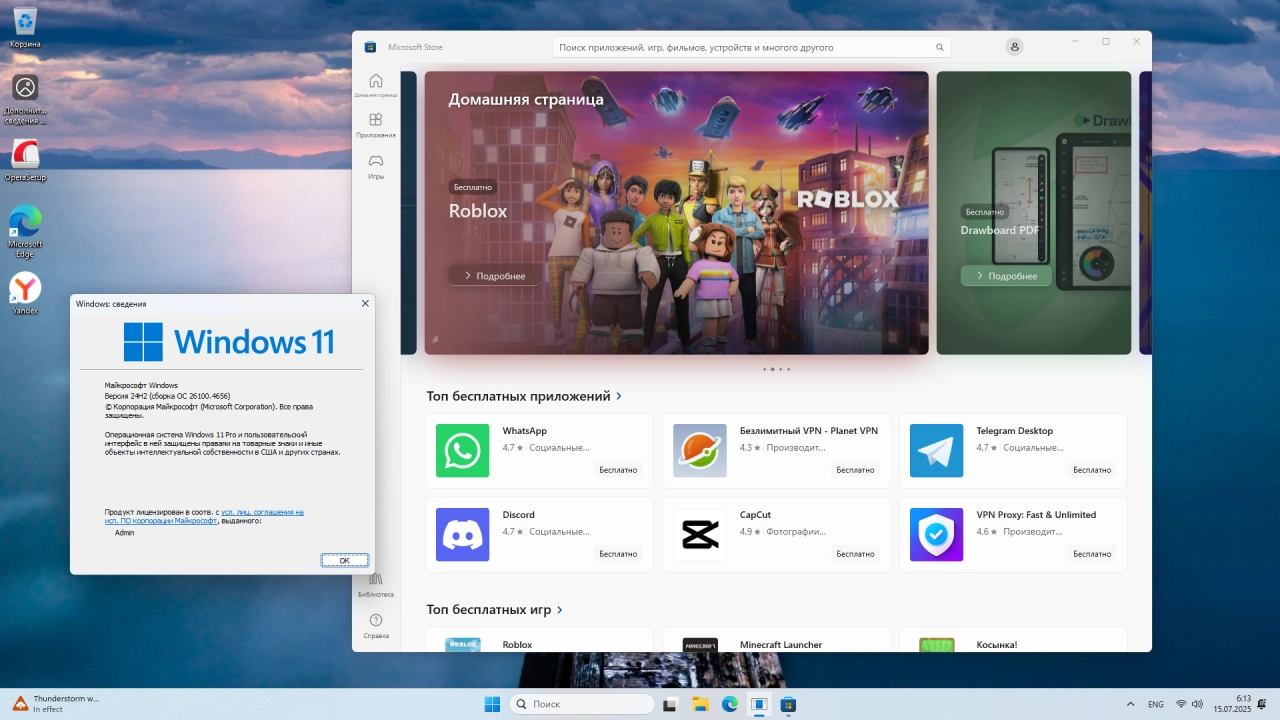This screenshot has width=1280, height=720.
Task: Open the Help section in sidebar
Action: coord(375,626)
